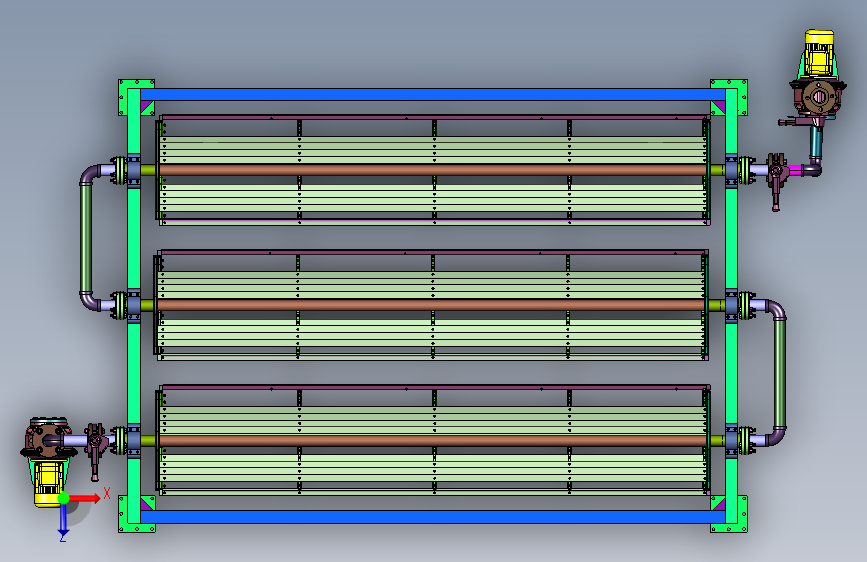
Task: Select the bottom roller's orange central shaft
Action: pyautogui.click(x=433, y=440)
